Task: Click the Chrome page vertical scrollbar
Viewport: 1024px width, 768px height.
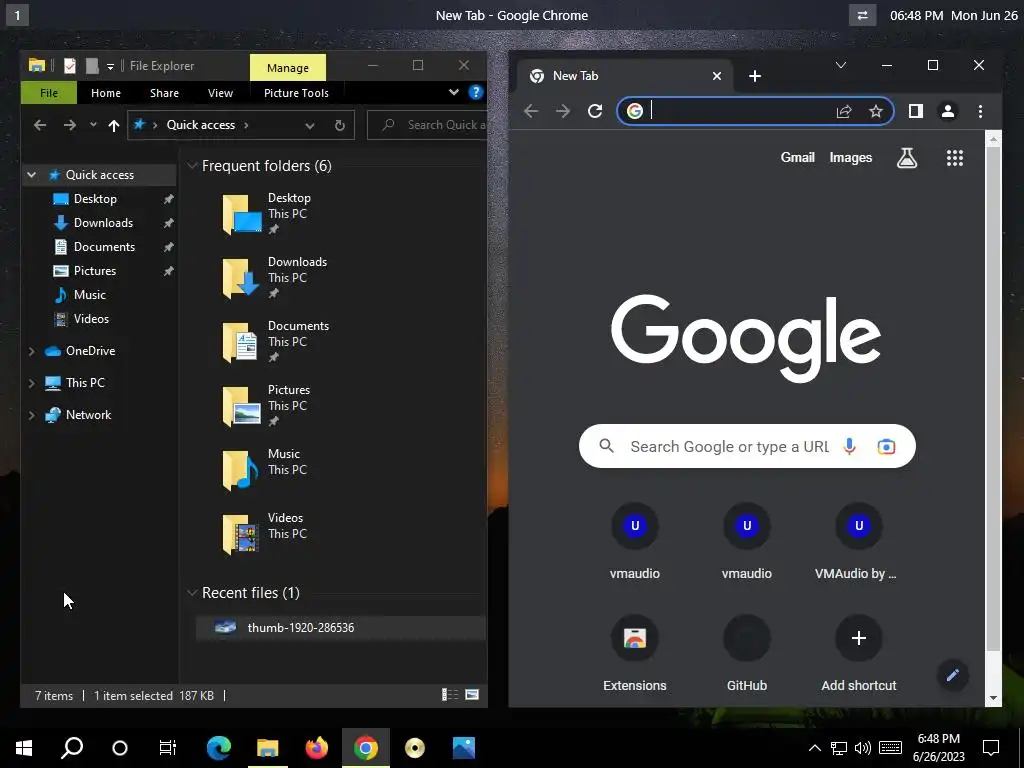Action: 993,398
